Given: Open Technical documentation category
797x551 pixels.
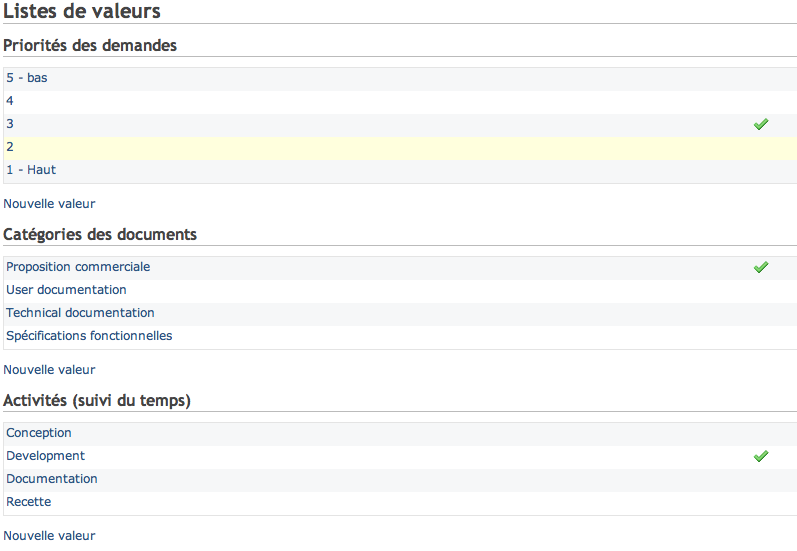Looking at the screenshot, I should click(x=80, y=313).
